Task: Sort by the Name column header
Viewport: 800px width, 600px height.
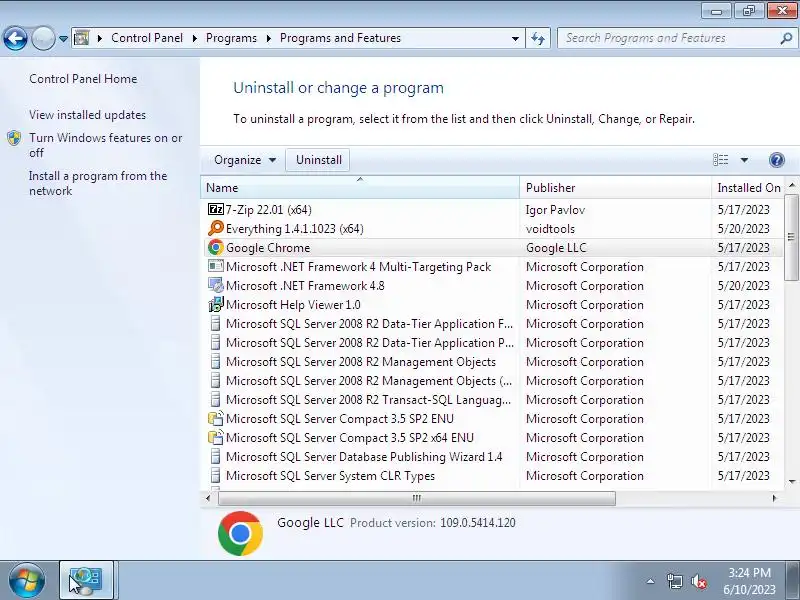Action: coord(360,188)
